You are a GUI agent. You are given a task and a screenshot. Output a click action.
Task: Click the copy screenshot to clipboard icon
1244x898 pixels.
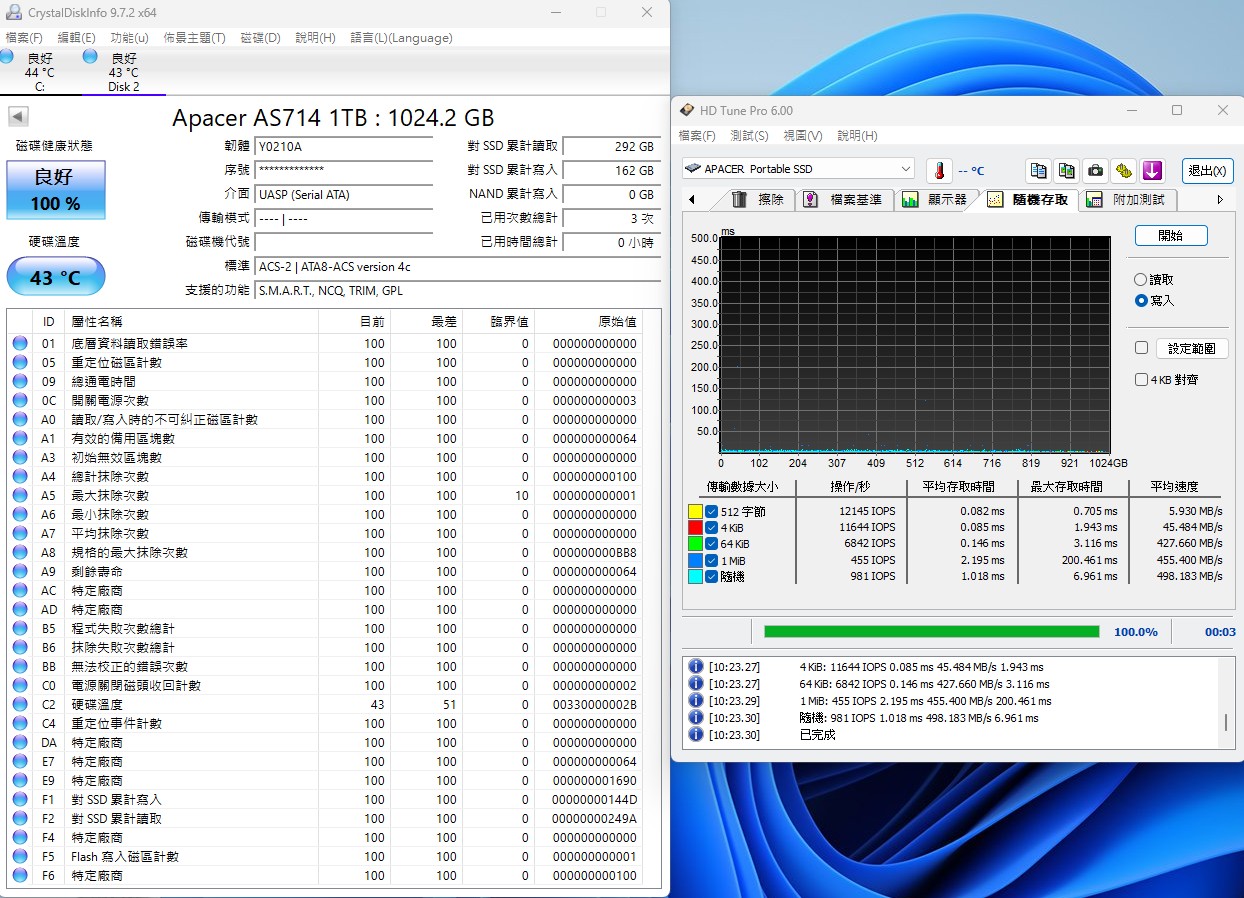click(x=1066, y=171)
